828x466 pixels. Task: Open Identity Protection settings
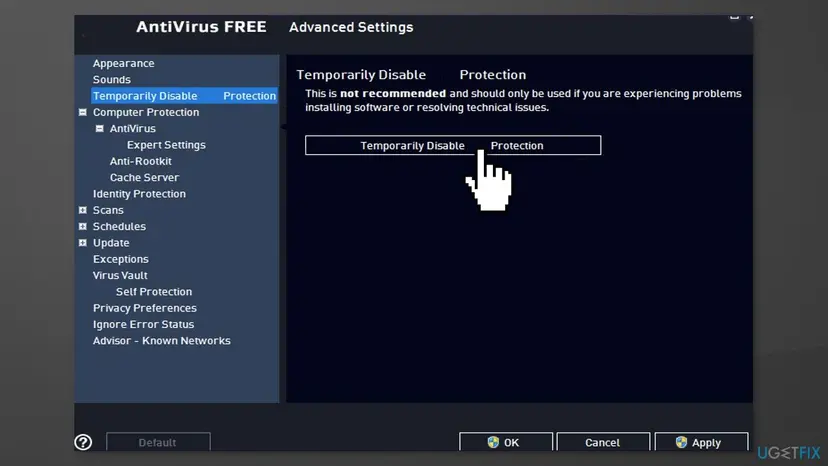click(x=139, y=194)
